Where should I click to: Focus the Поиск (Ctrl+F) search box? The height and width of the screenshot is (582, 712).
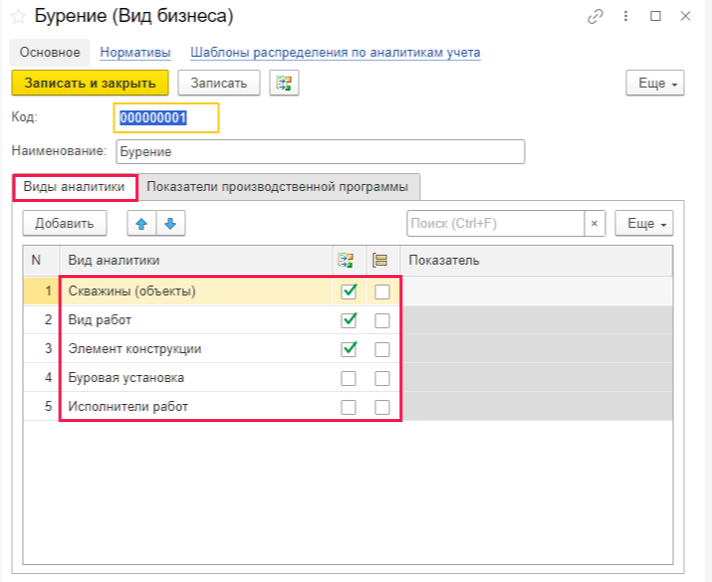[495, 223]
